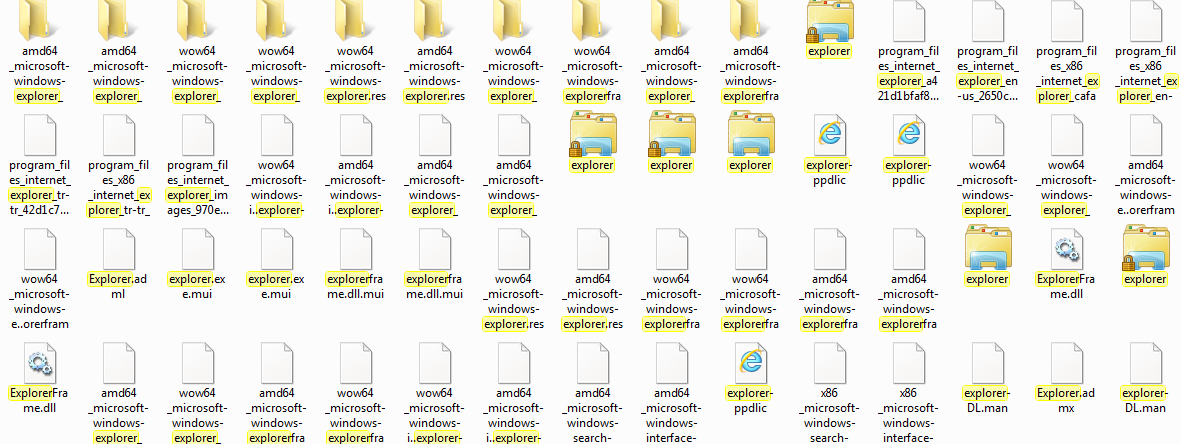Viewport: 1184px width, 444px height.
Task: Open explorer-ppdlic adjacent to unlocked explorer folder
Action: (829, 134)
